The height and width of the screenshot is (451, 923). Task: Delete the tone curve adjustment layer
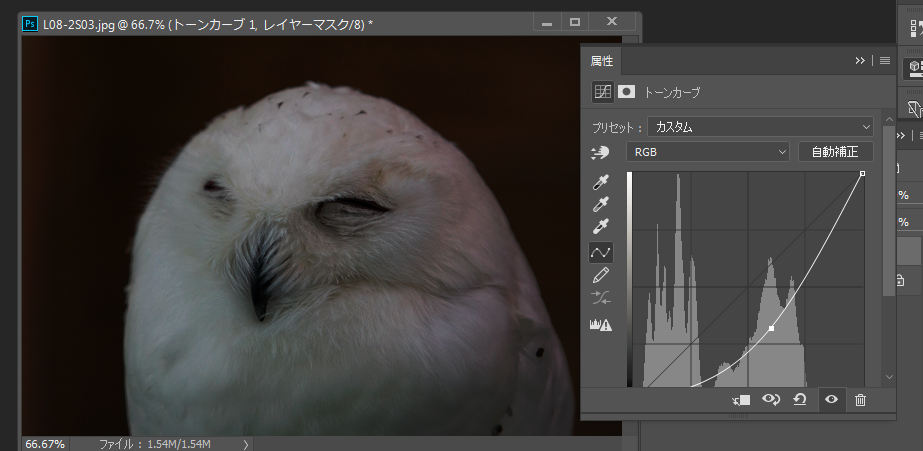tap(860, 400)
